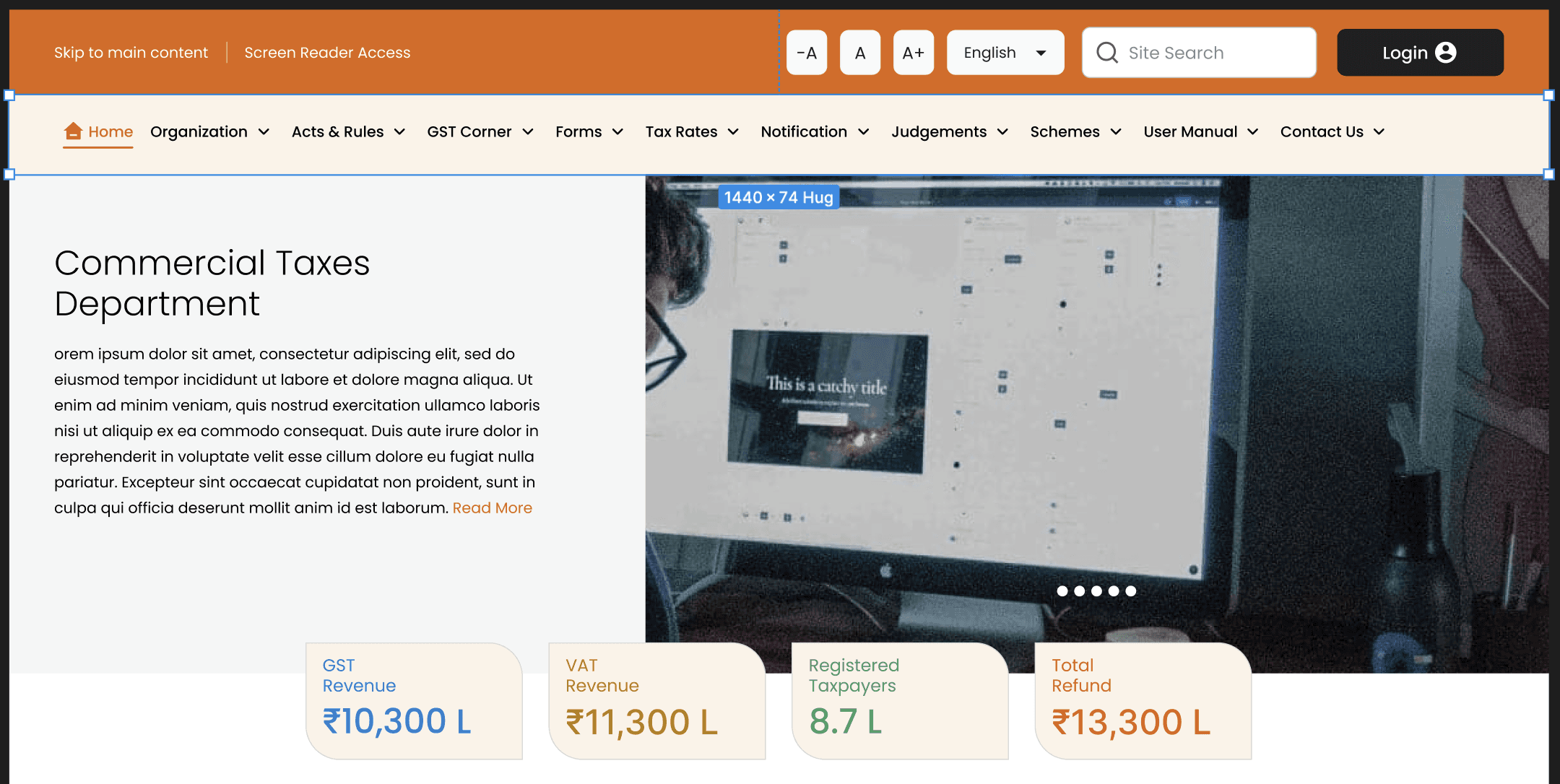Click the magnifier icon in Site Search
This screenshot has width=1560, height=784.
click(x=1106, y=53)
